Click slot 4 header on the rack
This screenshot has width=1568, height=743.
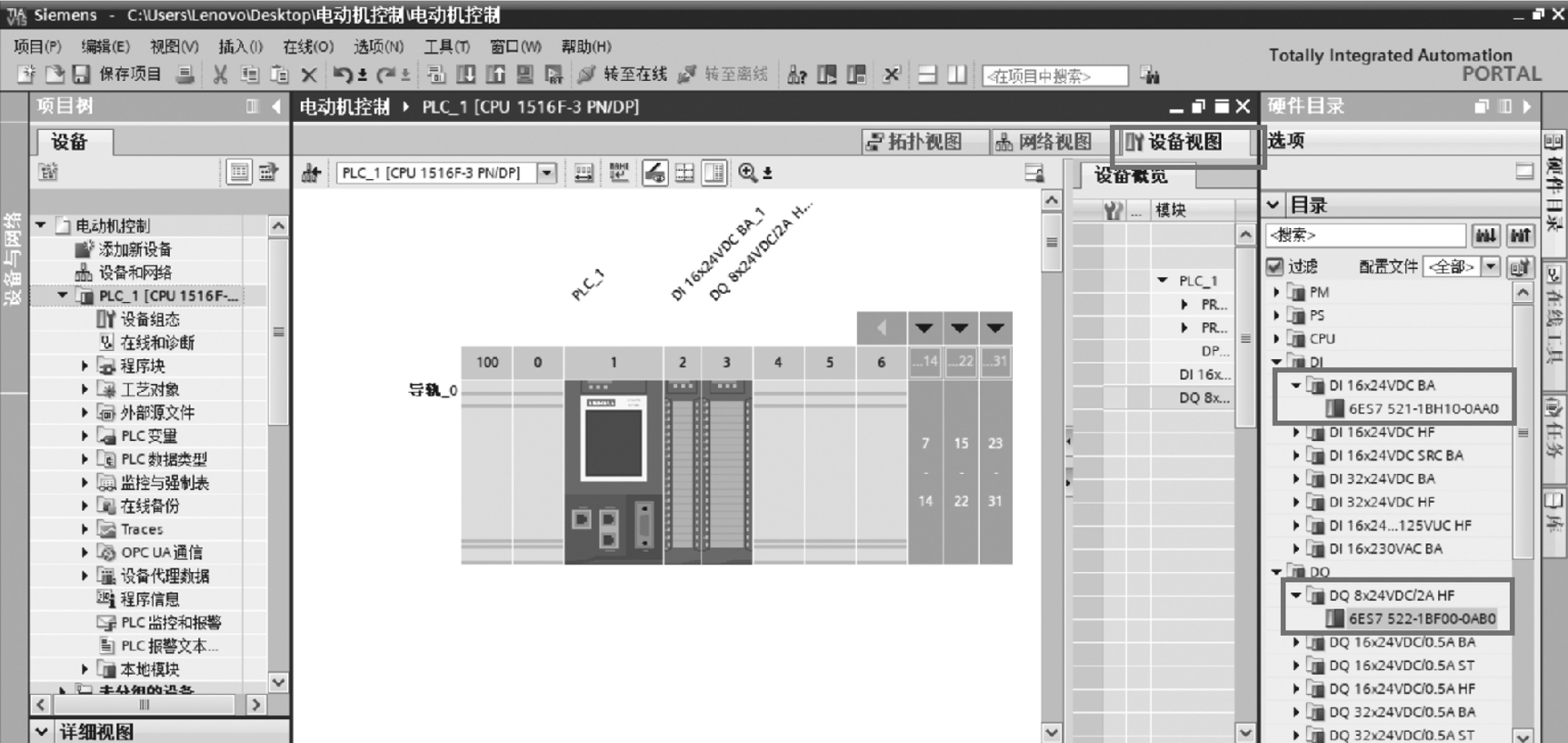pyautogui.click(x=778, y=362)
